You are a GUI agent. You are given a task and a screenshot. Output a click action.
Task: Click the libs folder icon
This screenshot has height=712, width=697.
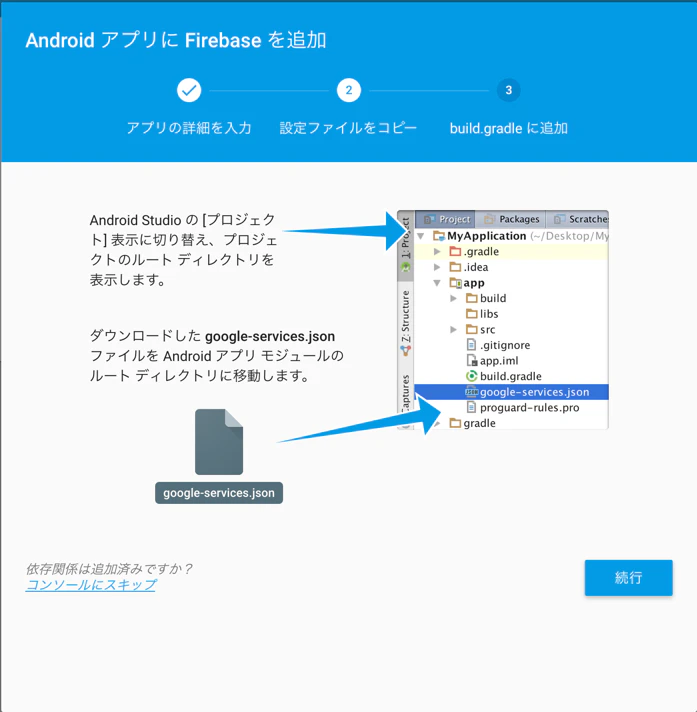(472, 314)
